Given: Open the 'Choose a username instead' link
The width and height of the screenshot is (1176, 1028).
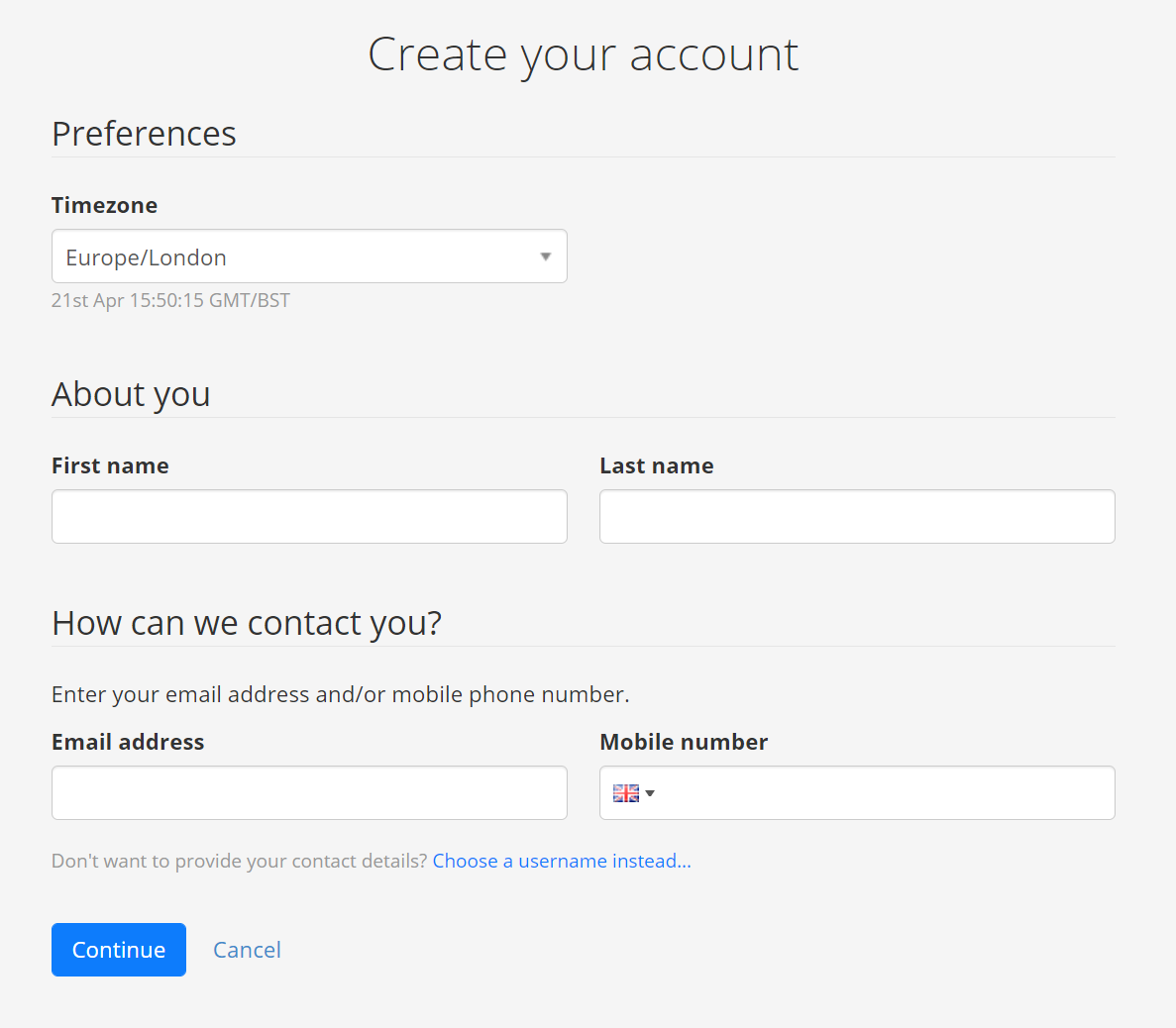Looking at the screenshot, I should (x=562, y=861).
